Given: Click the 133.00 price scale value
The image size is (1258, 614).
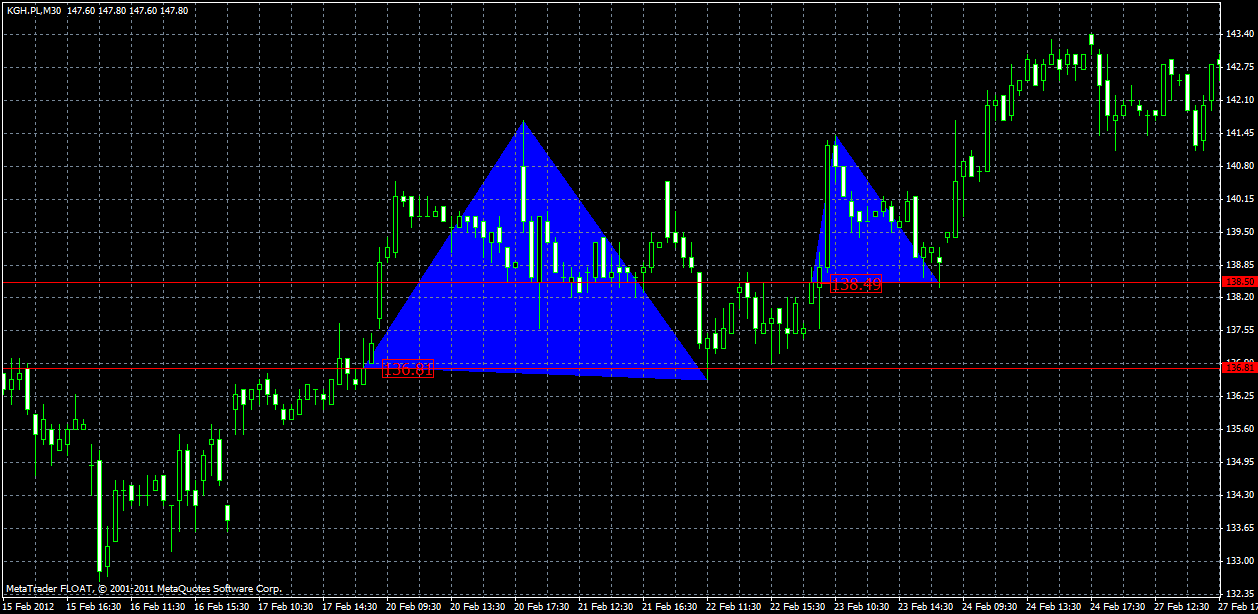Looking at the screenshot, I should 1240,561.
